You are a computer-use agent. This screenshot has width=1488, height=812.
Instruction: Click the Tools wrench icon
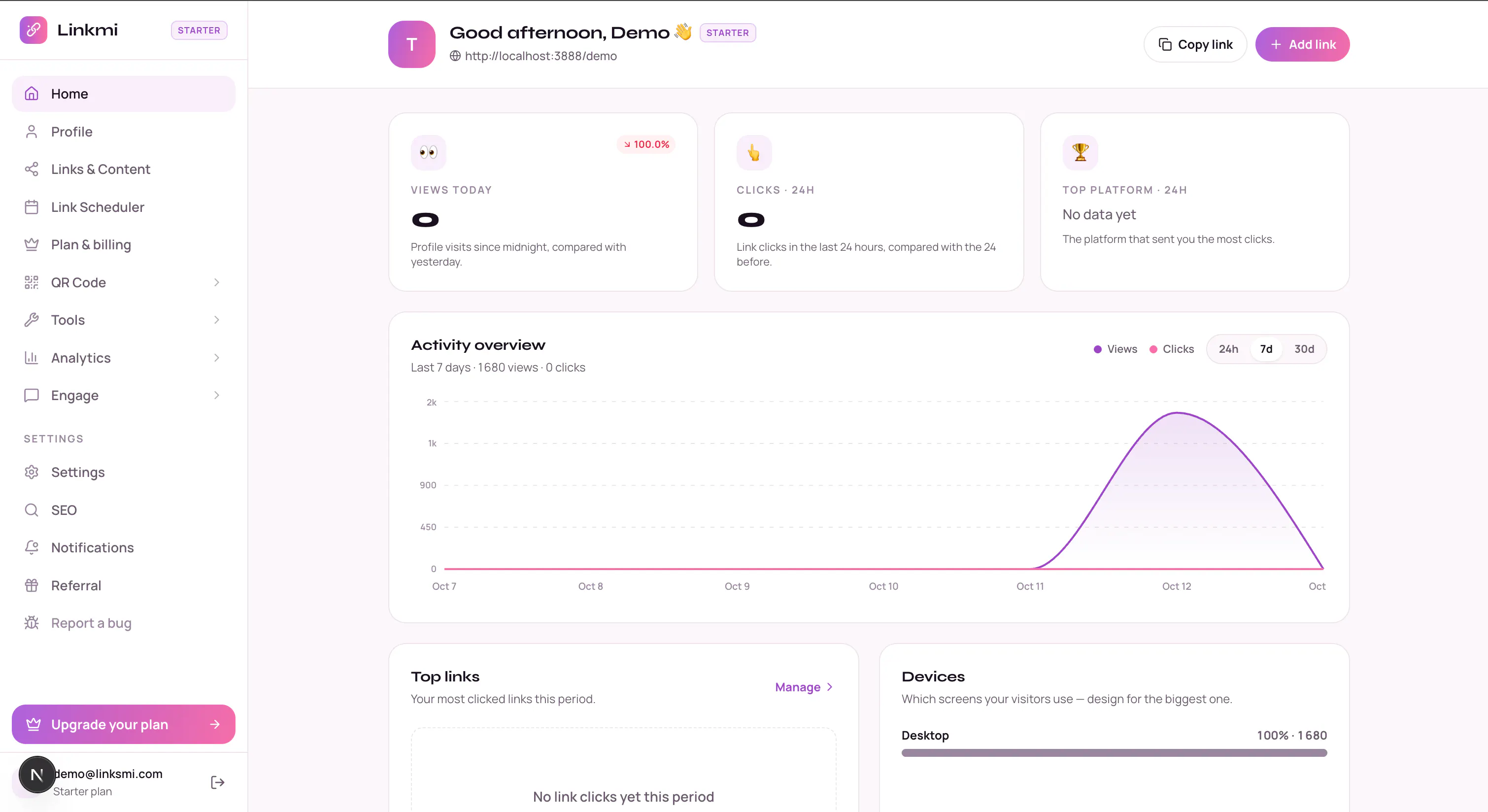[32, 320]
